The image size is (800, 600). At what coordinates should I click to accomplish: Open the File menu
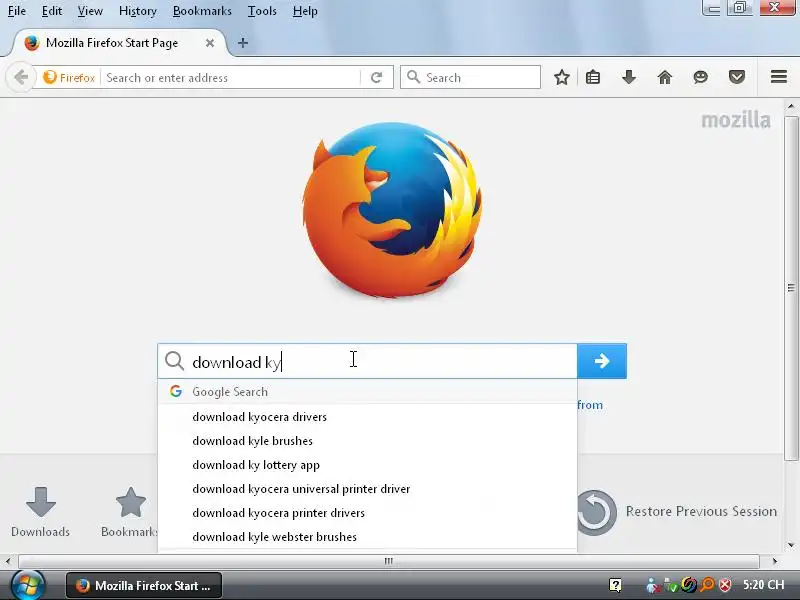(x=17, y=11)
